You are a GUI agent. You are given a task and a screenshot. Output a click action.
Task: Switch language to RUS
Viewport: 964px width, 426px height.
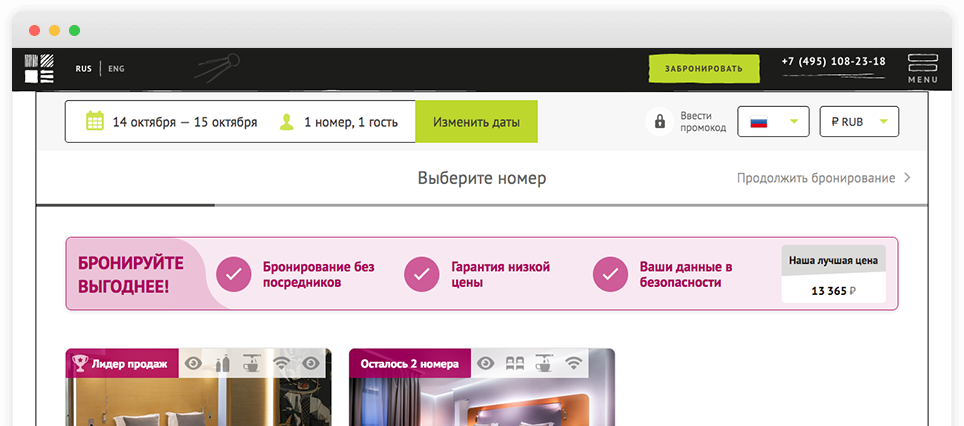84,69
